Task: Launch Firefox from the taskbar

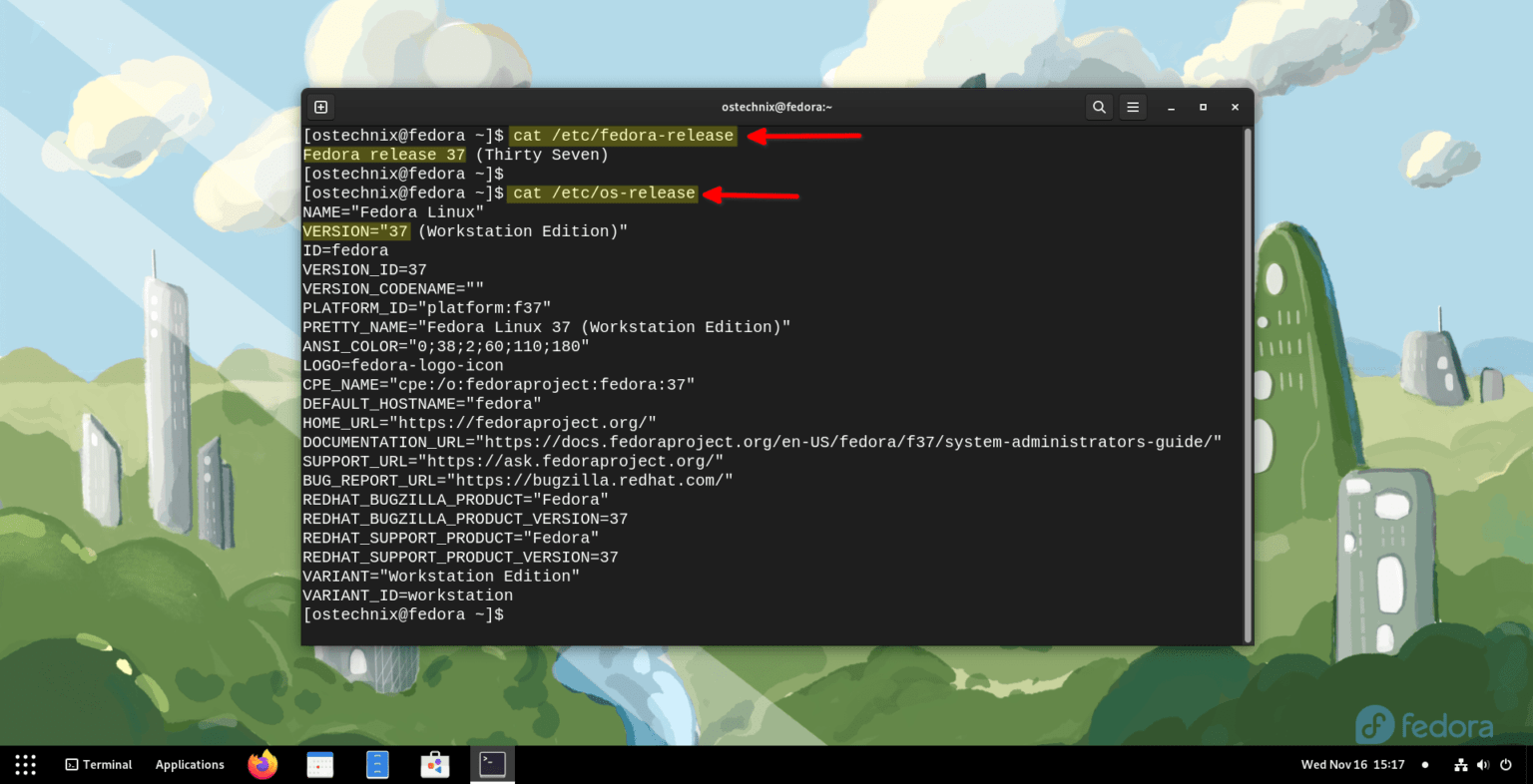Action: tap(261, 764)
